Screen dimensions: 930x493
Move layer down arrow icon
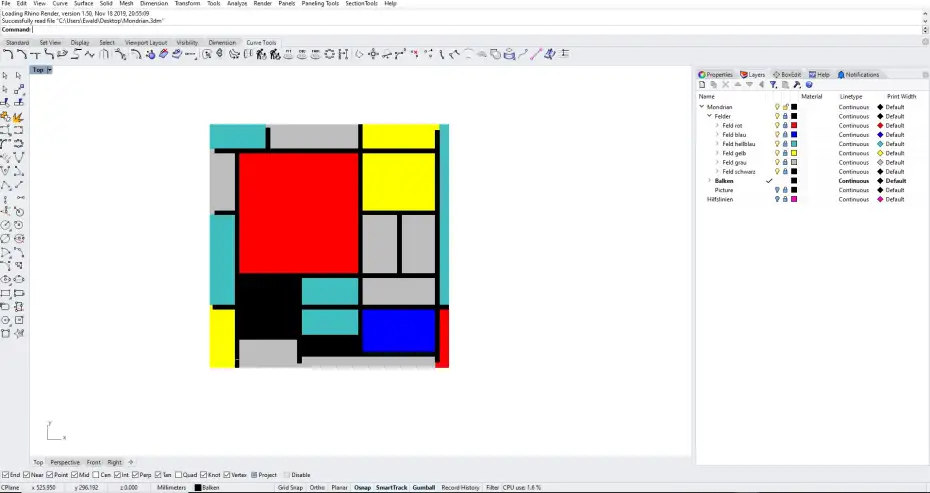click(750, 85)
